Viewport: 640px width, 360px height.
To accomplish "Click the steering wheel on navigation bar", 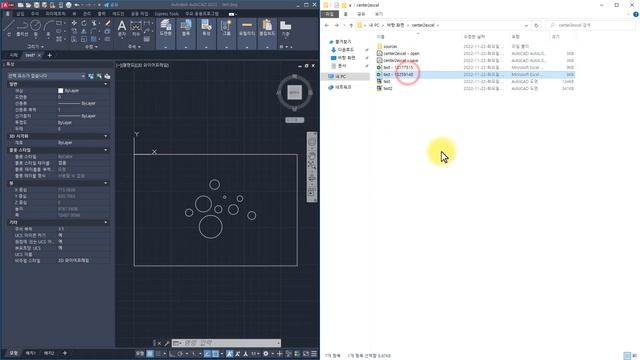I will 312,142.
